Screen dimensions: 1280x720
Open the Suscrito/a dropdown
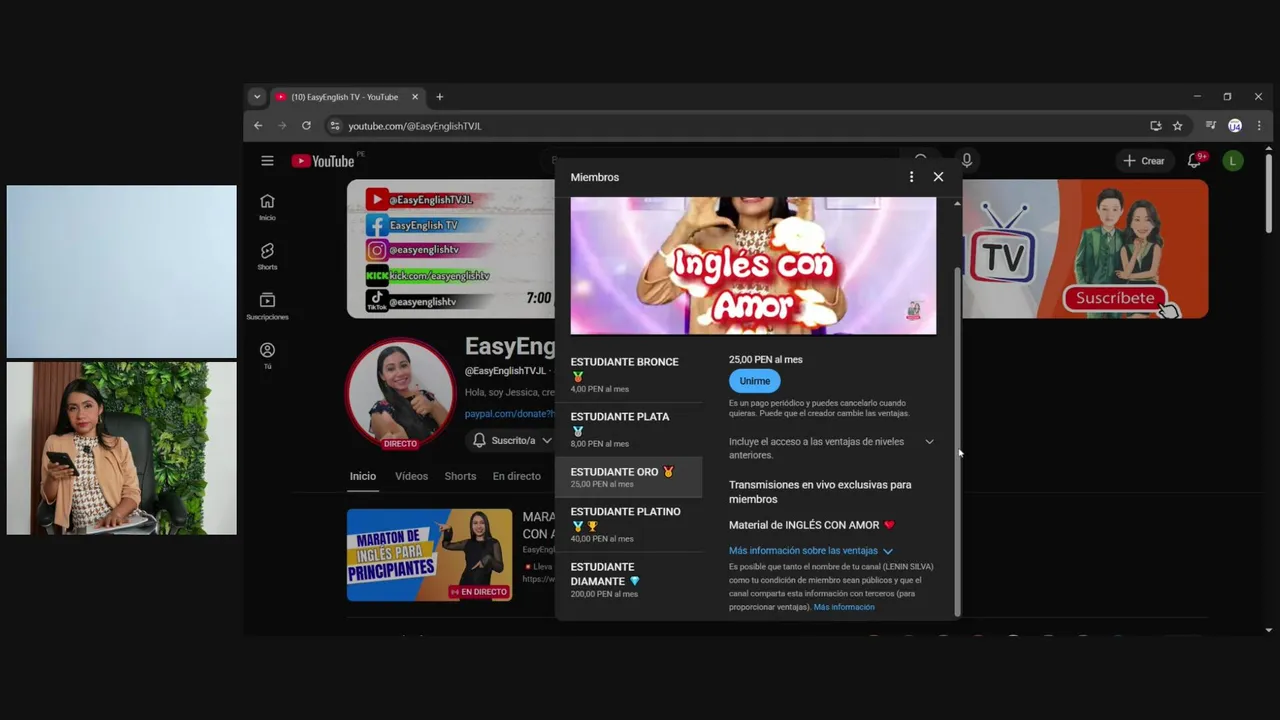[x=511, y=440]
